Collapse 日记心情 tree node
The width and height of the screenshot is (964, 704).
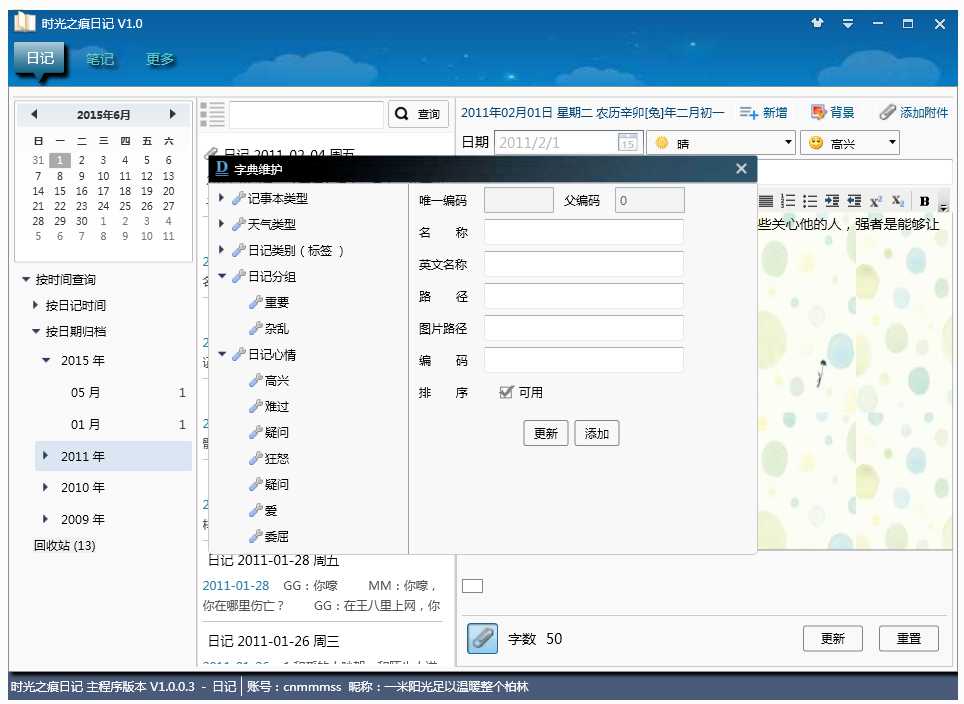click(222, 354)
